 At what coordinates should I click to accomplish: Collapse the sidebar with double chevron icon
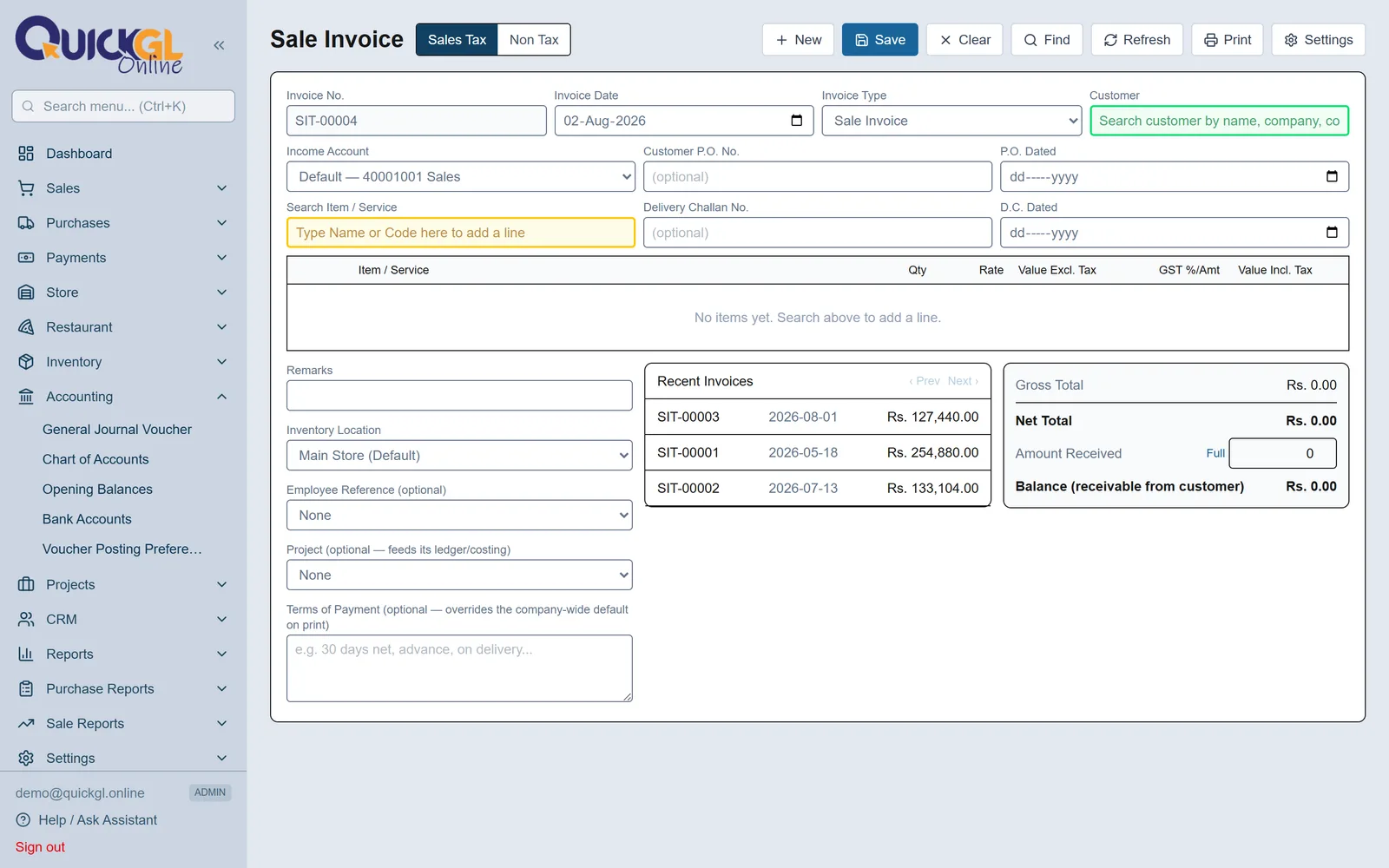coord(219,45)
